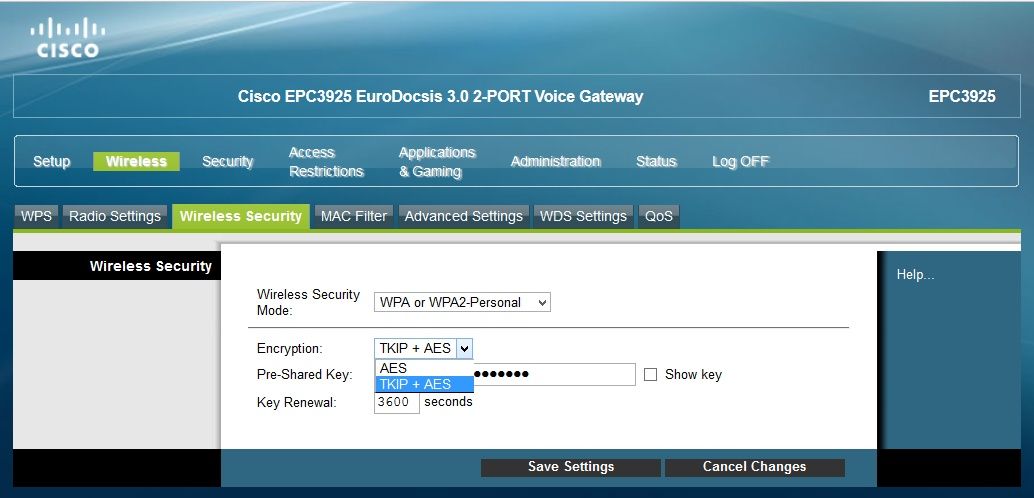Image resolution: width=1034 pixels, height=498 pixels.
Task: Open Wireless Security Mode dropdown
Action: click(462, 303)
